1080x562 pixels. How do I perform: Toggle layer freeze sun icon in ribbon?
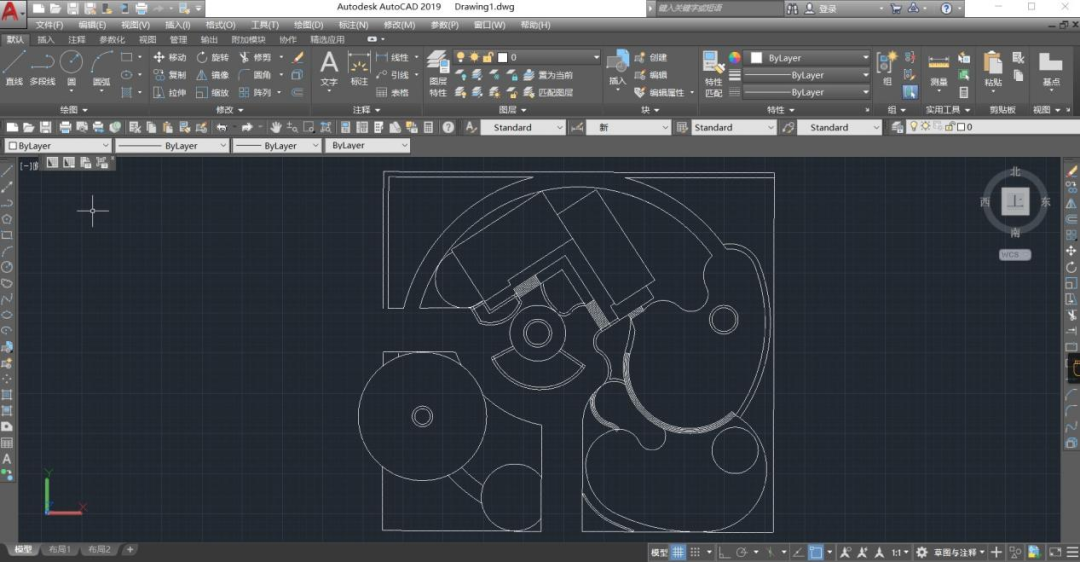tap(474, 57)
